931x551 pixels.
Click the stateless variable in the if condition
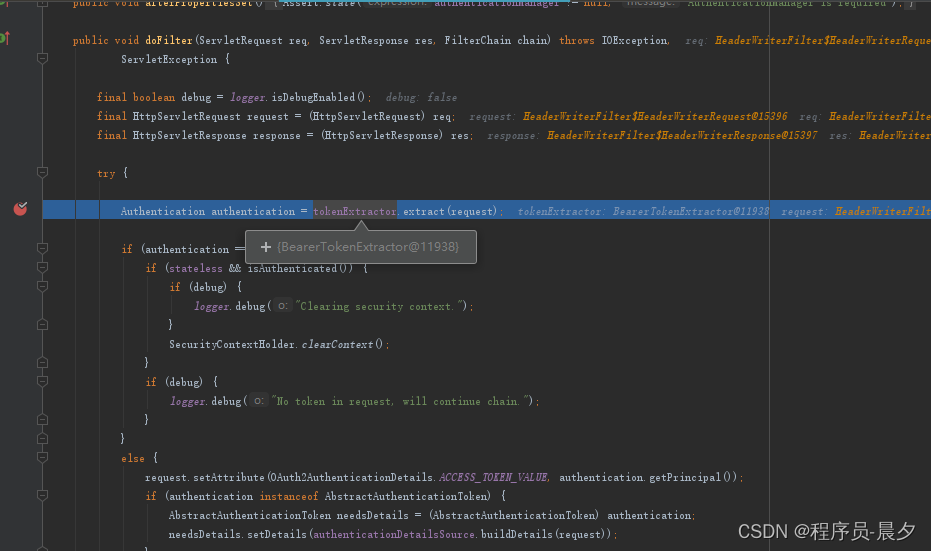[195, 268]
